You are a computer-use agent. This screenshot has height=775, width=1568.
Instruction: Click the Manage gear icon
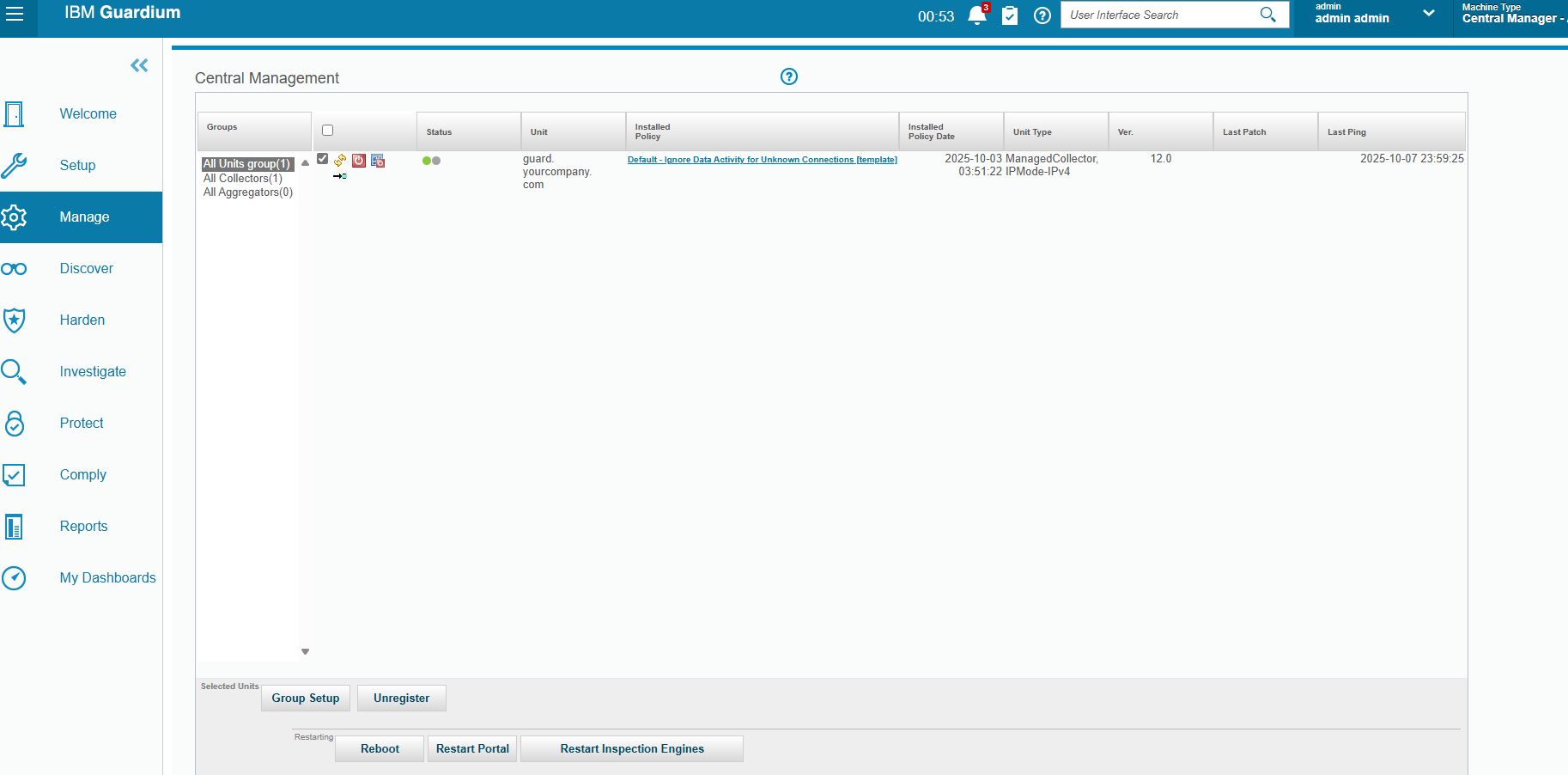click(14, 217)
